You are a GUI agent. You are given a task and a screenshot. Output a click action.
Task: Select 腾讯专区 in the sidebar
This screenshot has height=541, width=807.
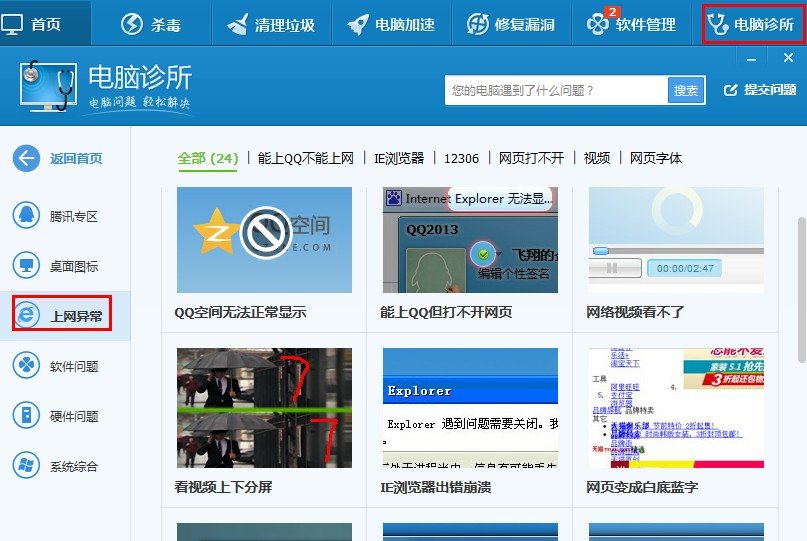click(x=74, y=217)
